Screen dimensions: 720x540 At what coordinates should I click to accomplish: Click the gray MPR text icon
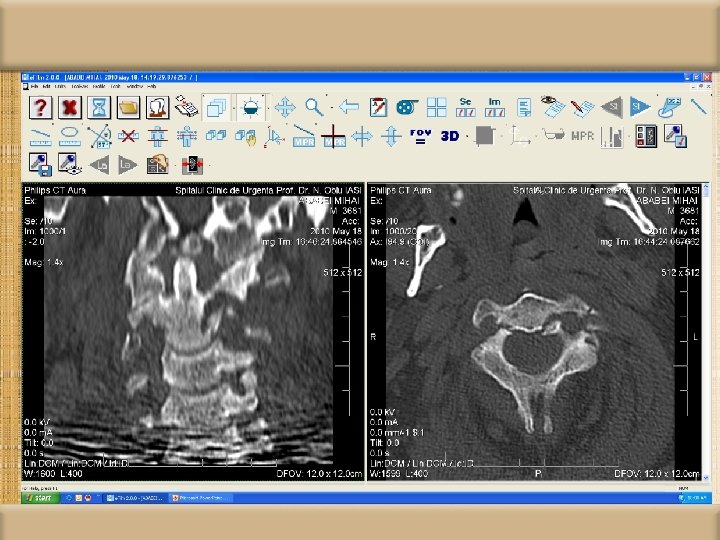point(583,136)
